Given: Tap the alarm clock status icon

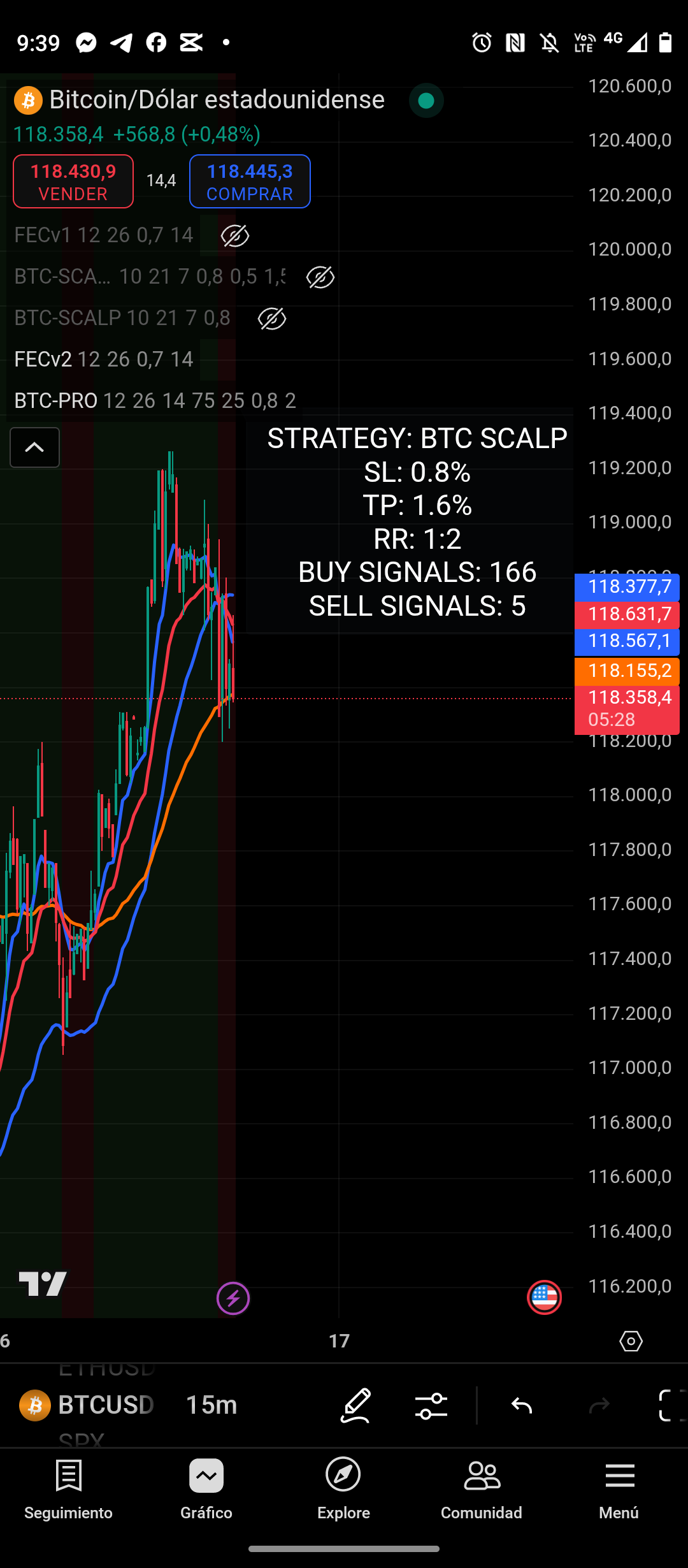Looking at the screenshot, I should pyautogui.click(x=482, y=43).
